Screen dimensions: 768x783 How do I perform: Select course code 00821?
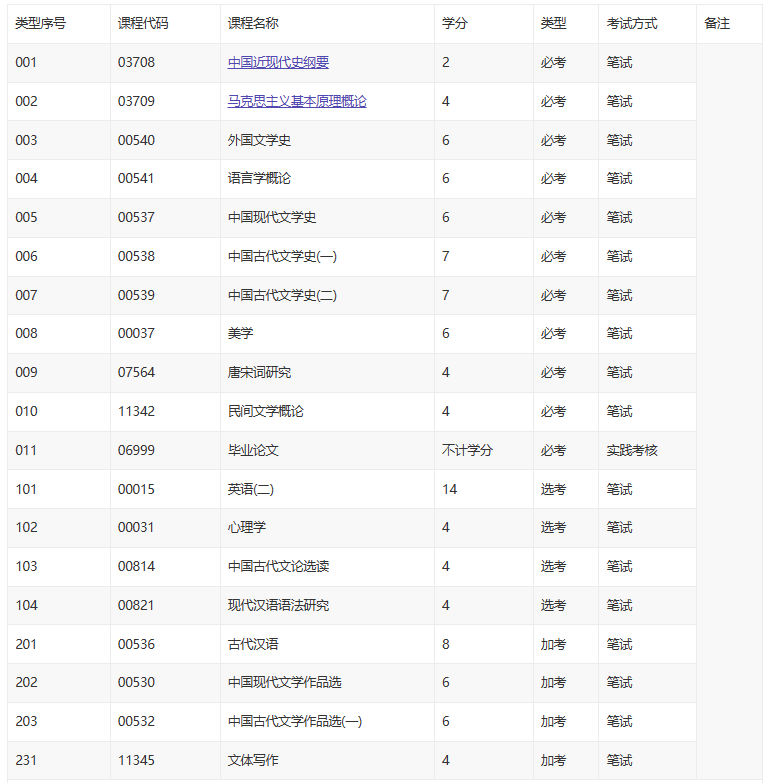pos(136,605)
